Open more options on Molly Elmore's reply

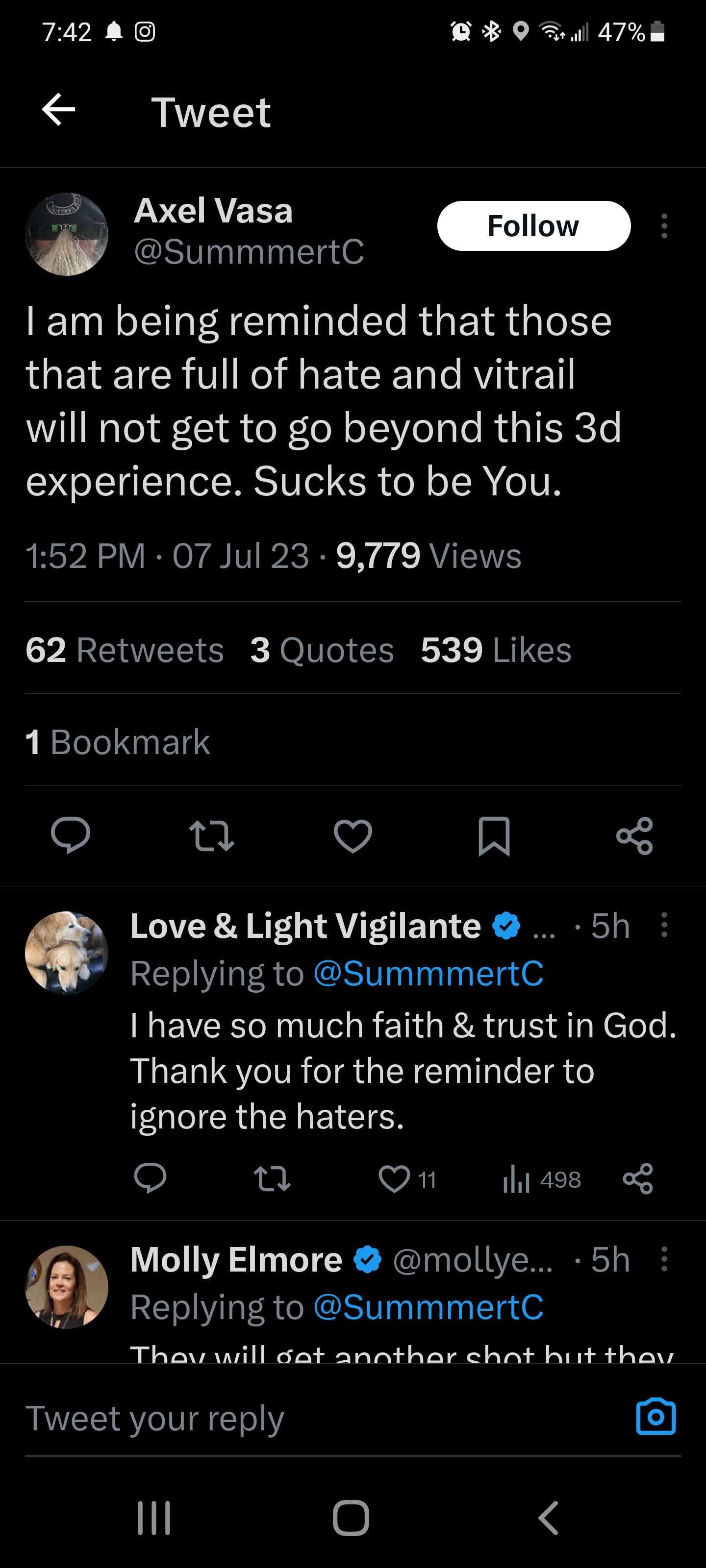(x=664, y=1259)
